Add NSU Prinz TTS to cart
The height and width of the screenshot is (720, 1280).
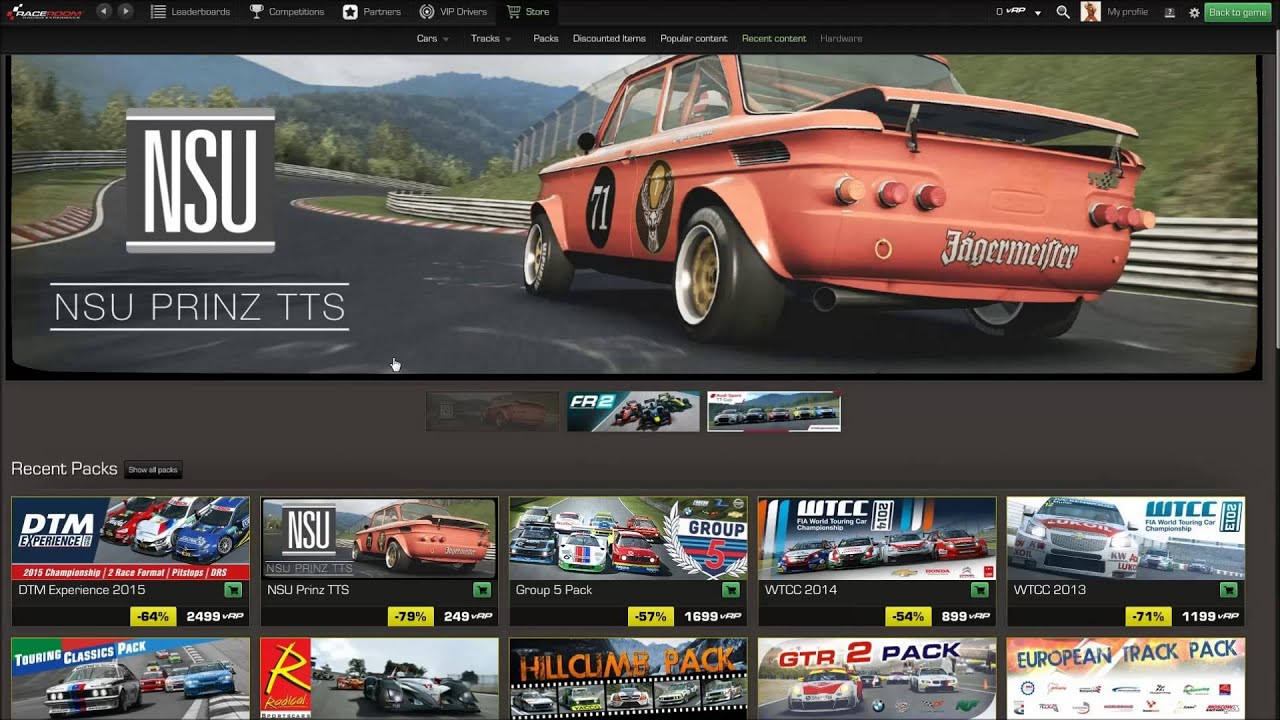click(x=482, y=590)
